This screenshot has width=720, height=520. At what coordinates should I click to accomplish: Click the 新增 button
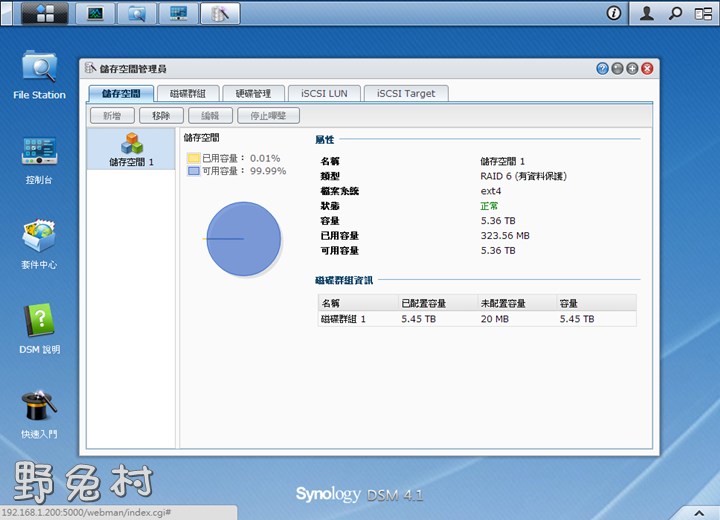112,116
